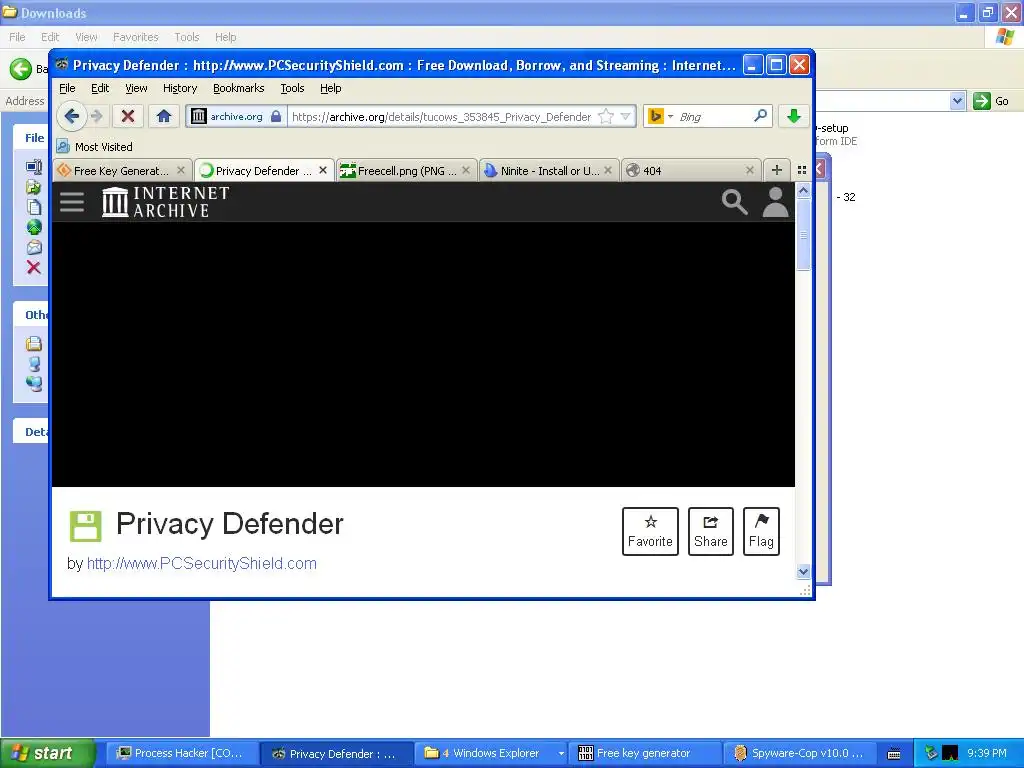Screen dimensions: 1024x768
Task: Close the 404 tab
Action: click(750, 170)
